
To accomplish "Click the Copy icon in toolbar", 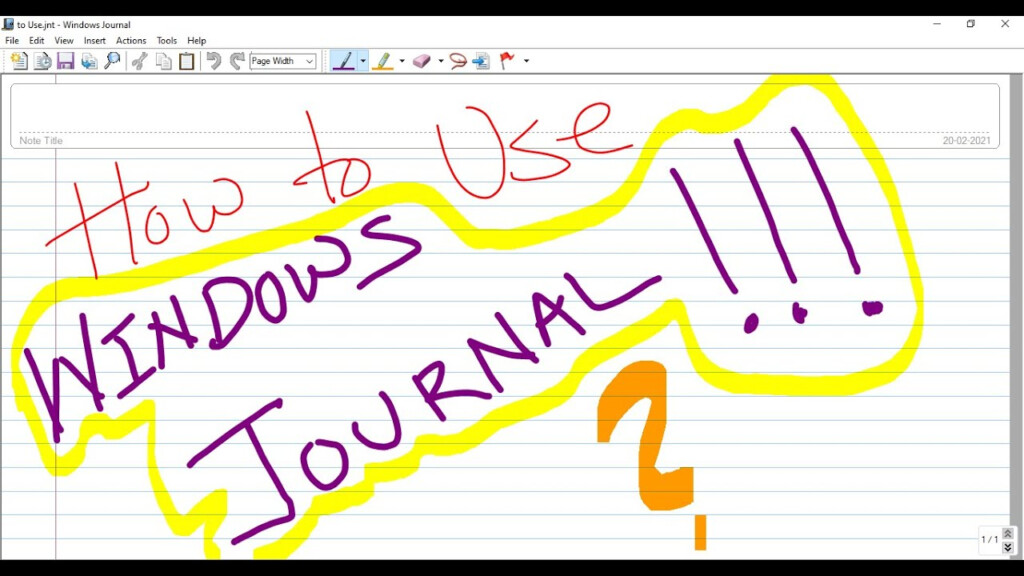I will coord(163,61).
